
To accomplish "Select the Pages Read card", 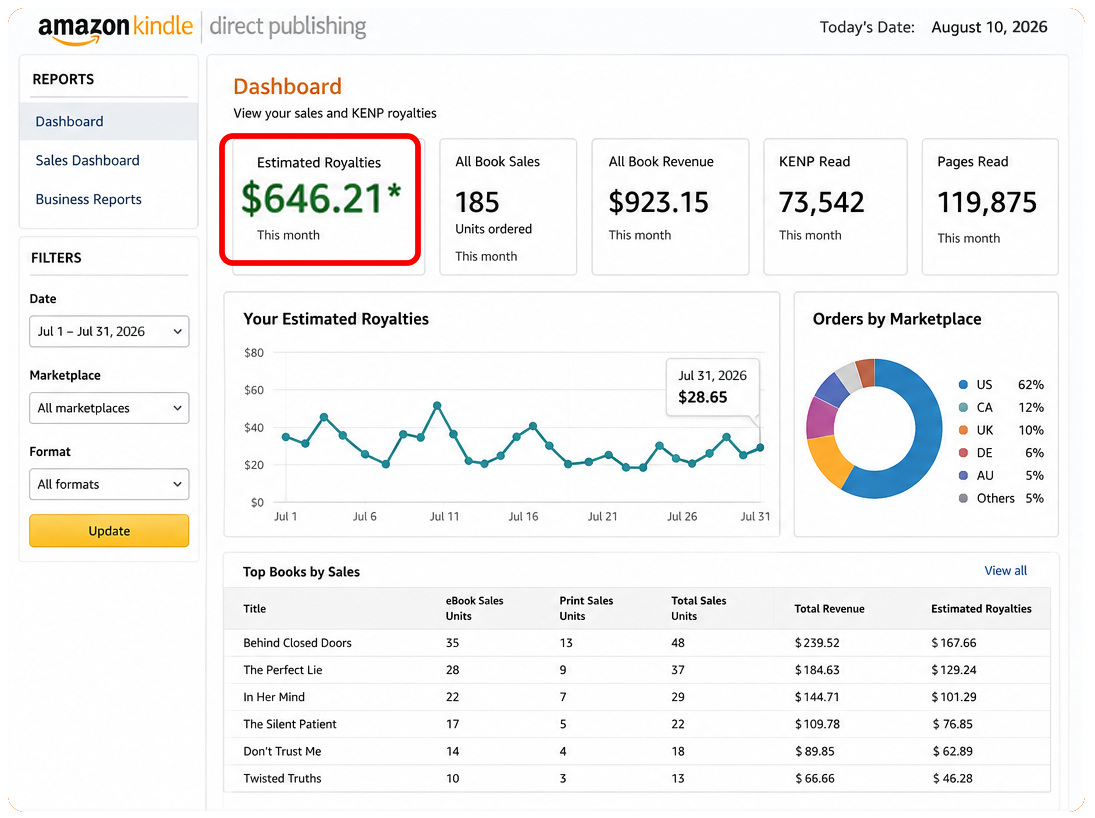I will [990, 207].
